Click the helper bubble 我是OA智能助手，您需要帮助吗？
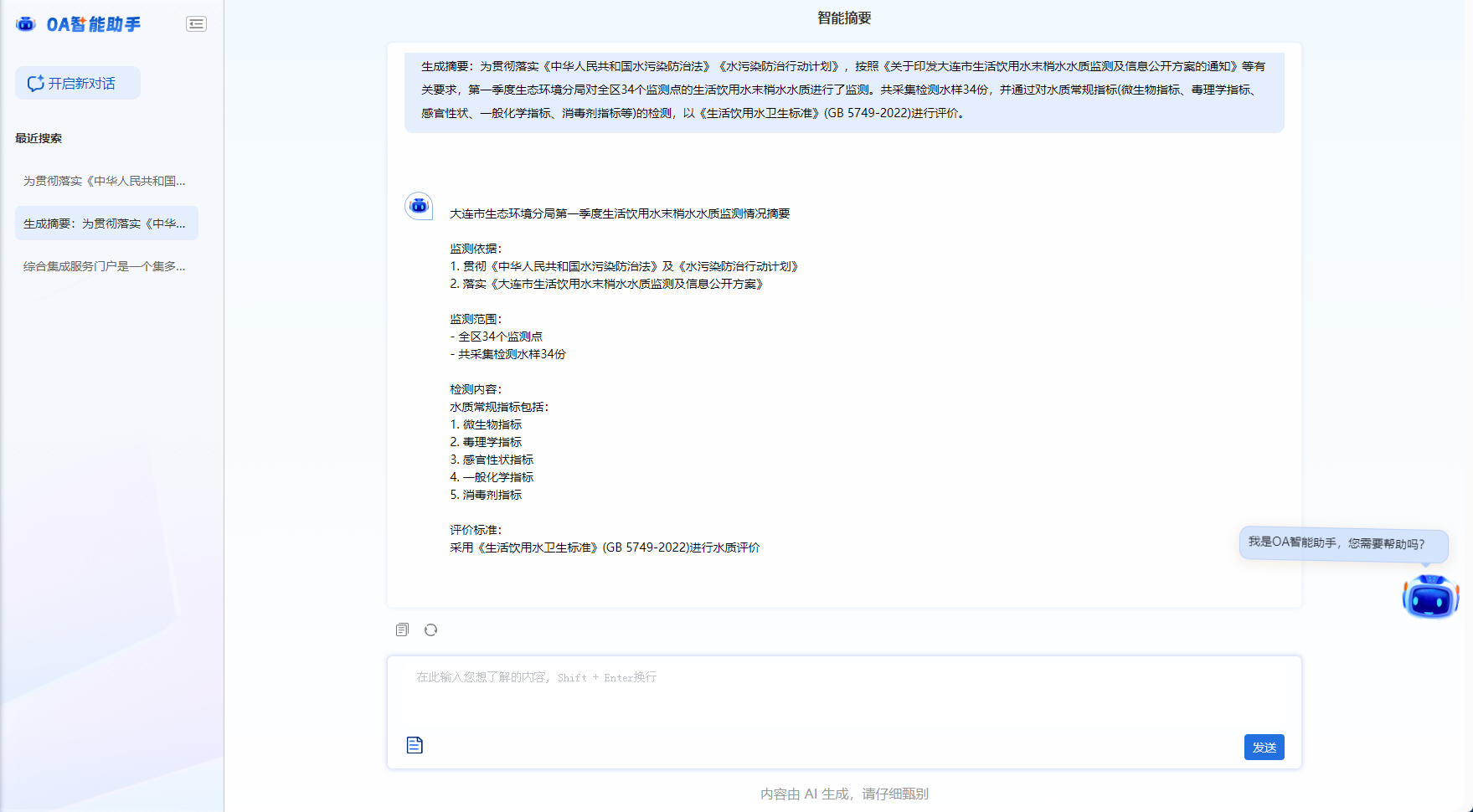Viewport: 1473px width, 812px height. (1343, 544)
